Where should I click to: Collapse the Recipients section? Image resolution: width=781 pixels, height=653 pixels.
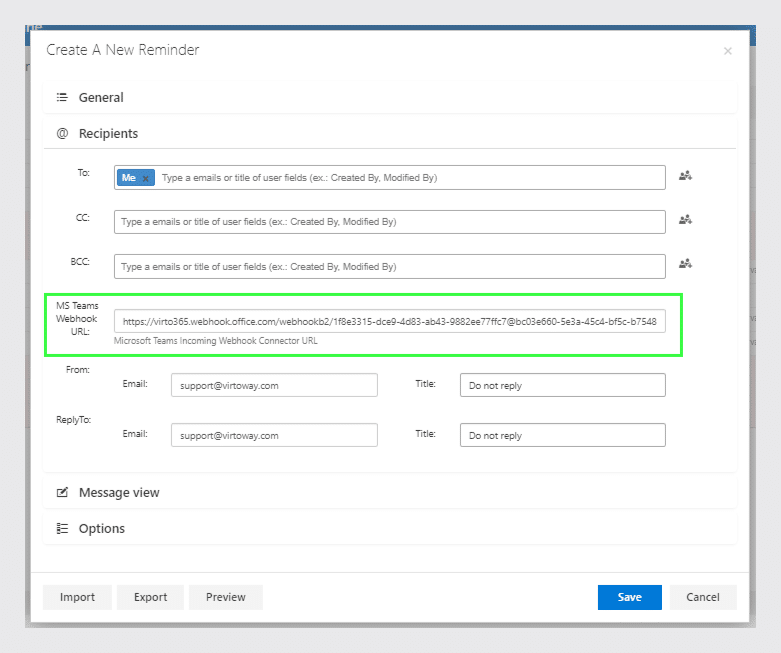(390, 133)
